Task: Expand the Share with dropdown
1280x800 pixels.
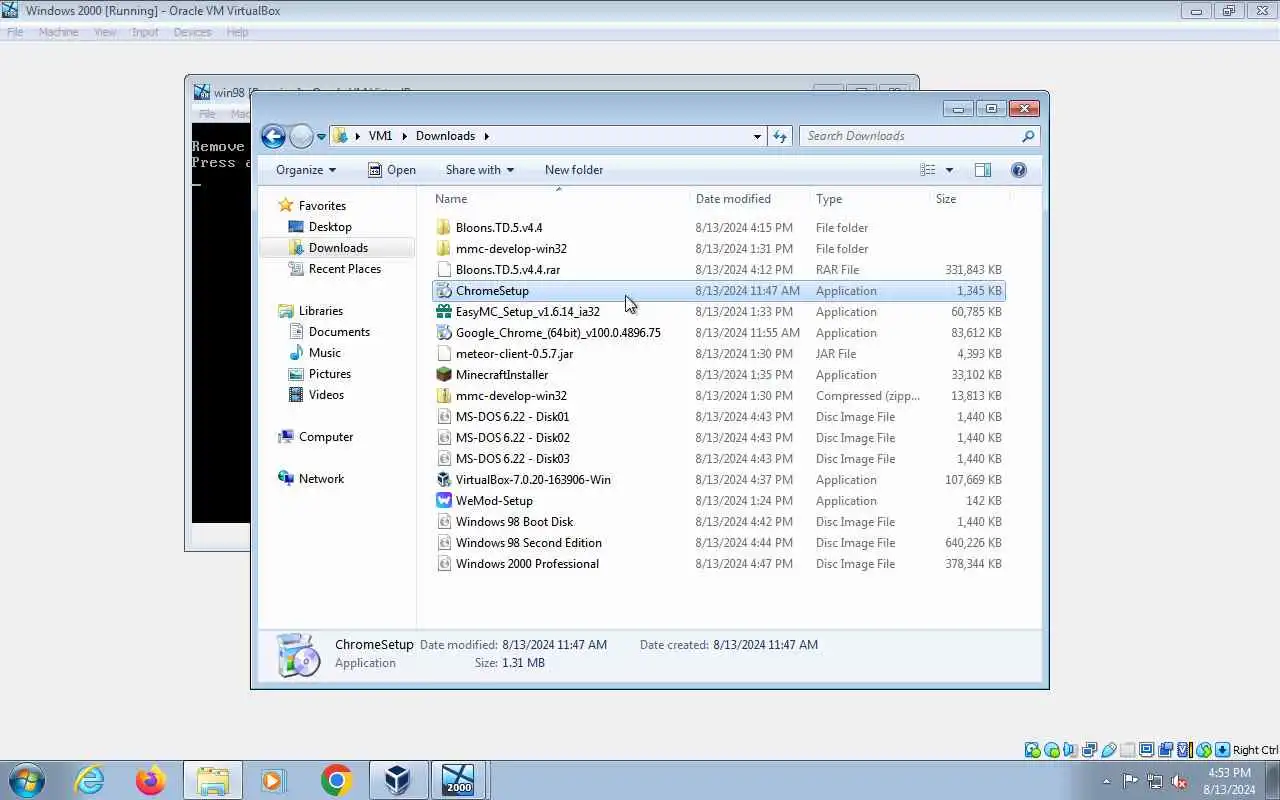Action: (480, 170)
